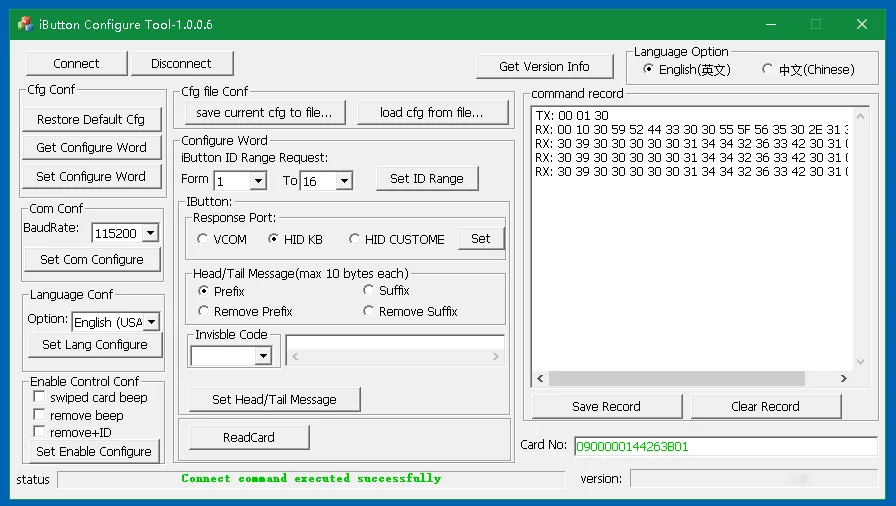This screenshot has width=896, height=506.
Task: Click Get Configure Word
Action: click(x=91, y=147)
